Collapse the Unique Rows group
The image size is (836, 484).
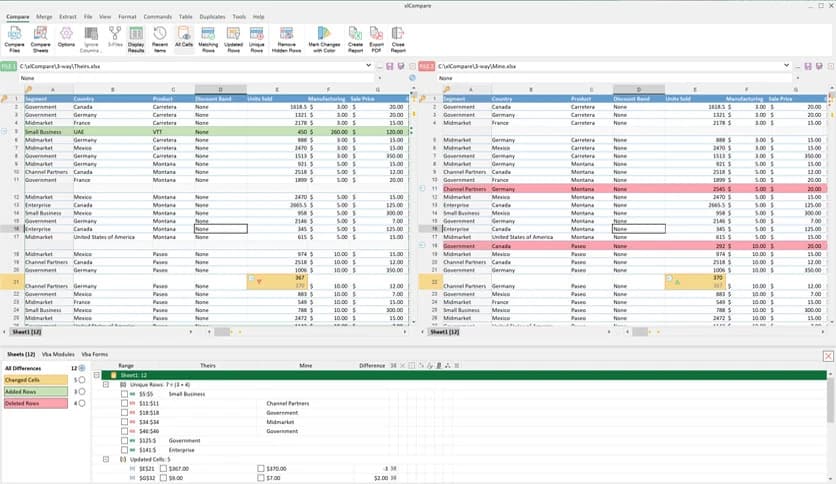pyautogui.click(x=106, y=384)
